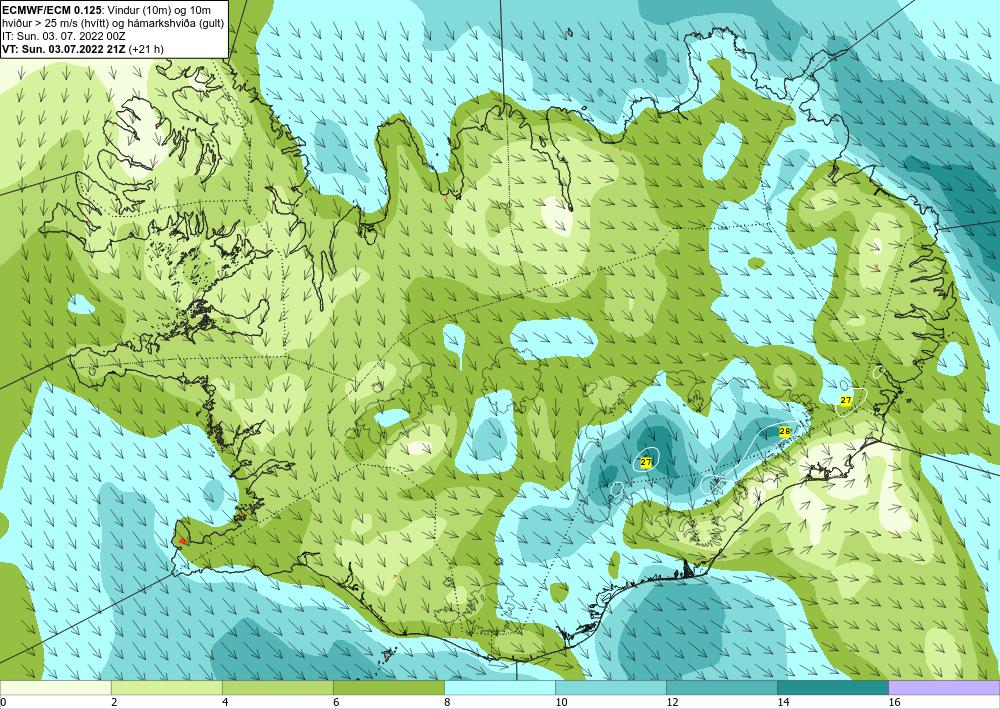This screenshot has height=709, width=1000.
Task: Click the 10–12 m/s cyan legend swatch
Action: coord(611,688)
